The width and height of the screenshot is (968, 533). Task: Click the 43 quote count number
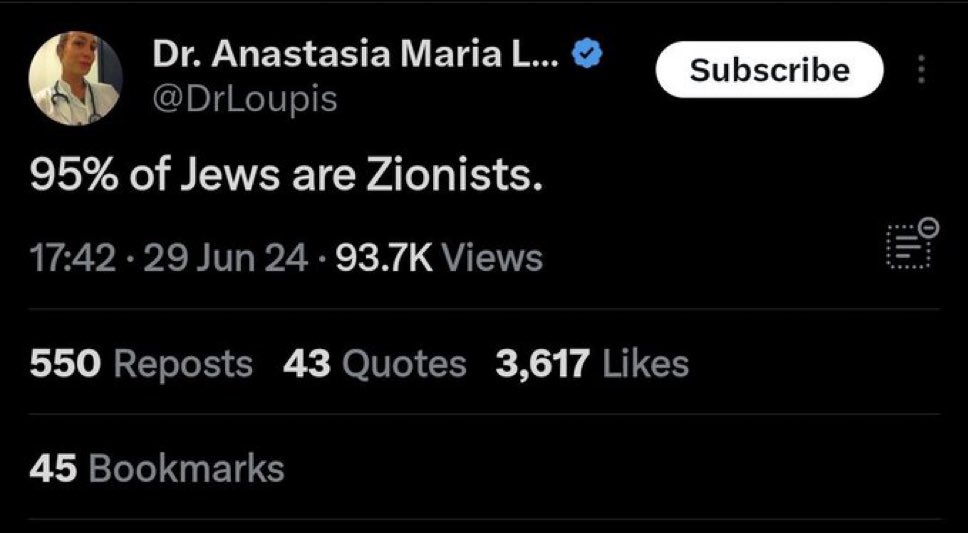[x=307, y=364]
